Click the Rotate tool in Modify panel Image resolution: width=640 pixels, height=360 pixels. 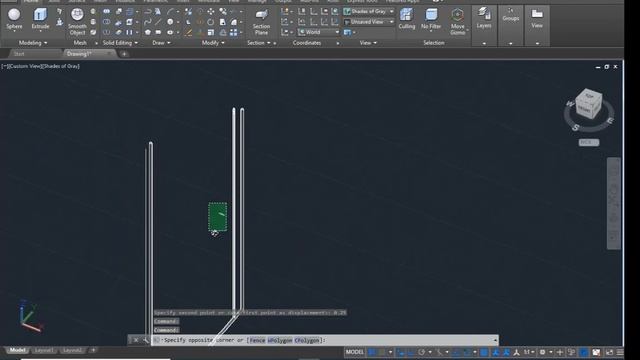[211, 22]
